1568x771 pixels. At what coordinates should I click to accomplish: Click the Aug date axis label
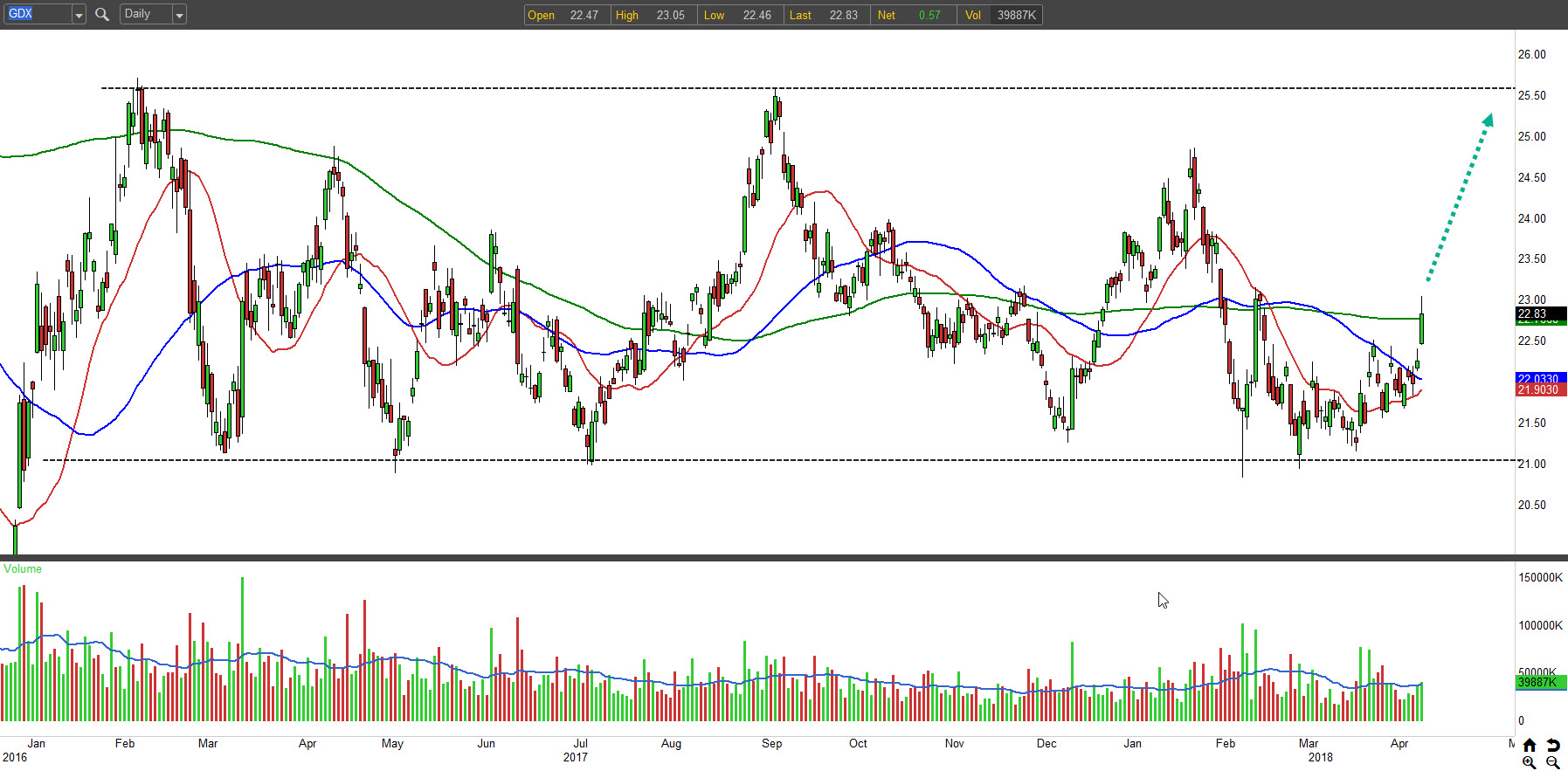(671, 743)
